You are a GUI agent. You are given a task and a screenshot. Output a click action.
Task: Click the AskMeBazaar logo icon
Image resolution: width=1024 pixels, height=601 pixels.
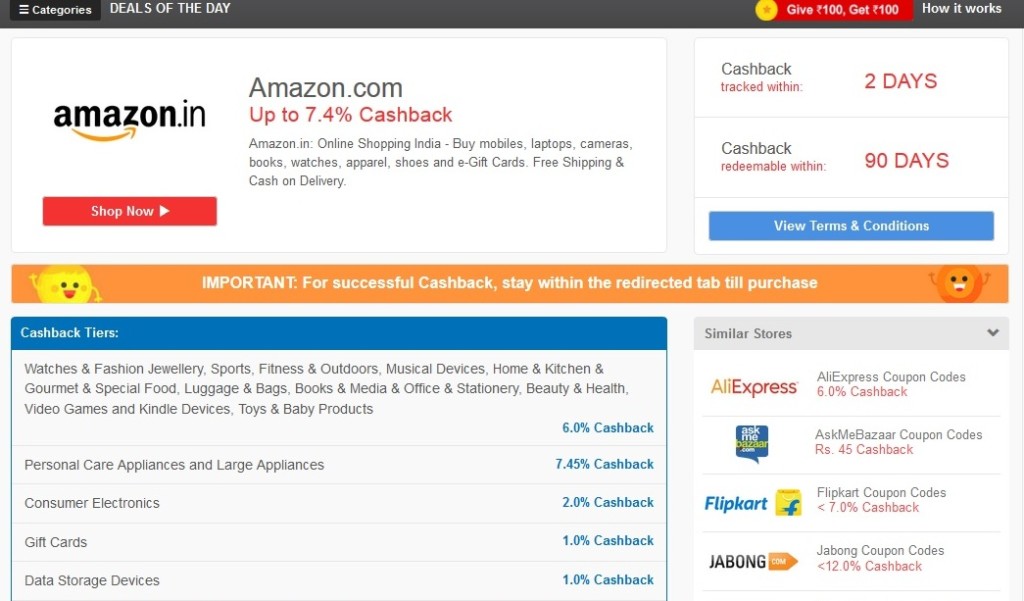click(x=752, y=444)
